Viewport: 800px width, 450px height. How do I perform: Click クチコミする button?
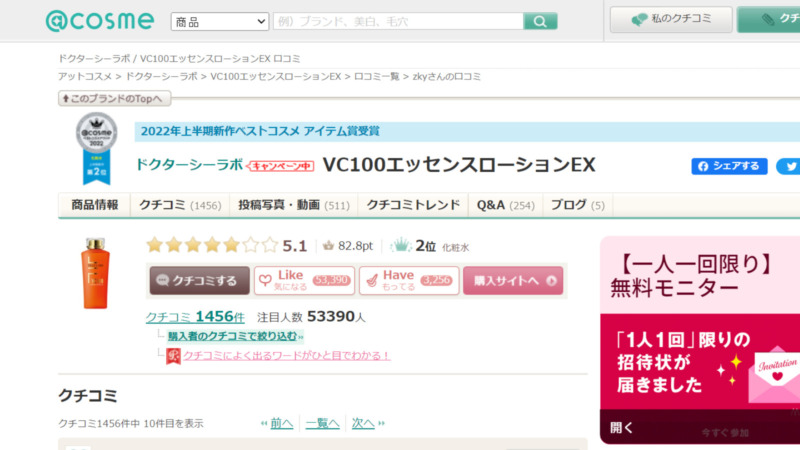tap(199, 280)
